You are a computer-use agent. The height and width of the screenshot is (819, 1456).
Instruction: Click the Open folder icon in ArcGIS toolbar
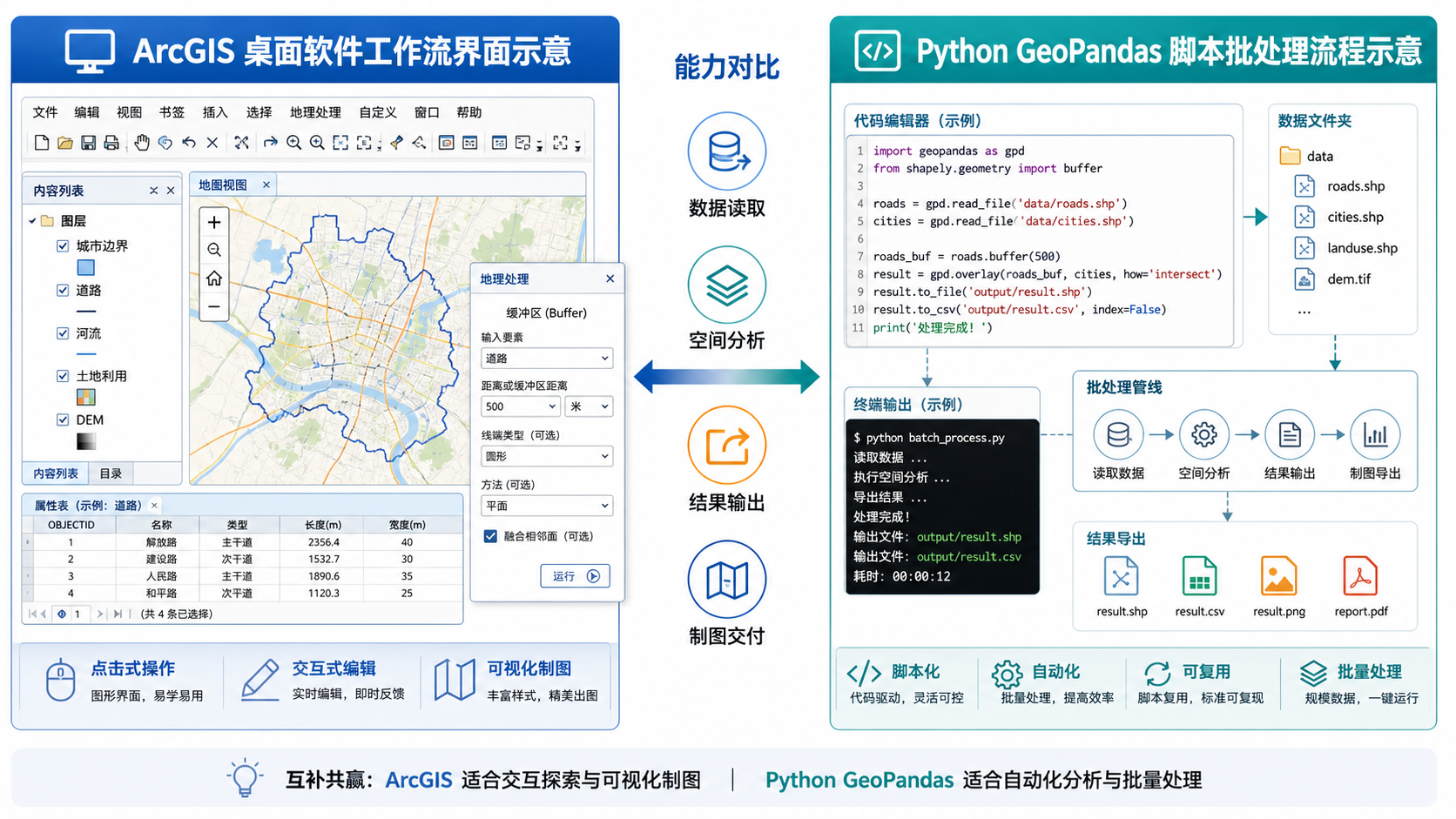click(x=65, y=143)
